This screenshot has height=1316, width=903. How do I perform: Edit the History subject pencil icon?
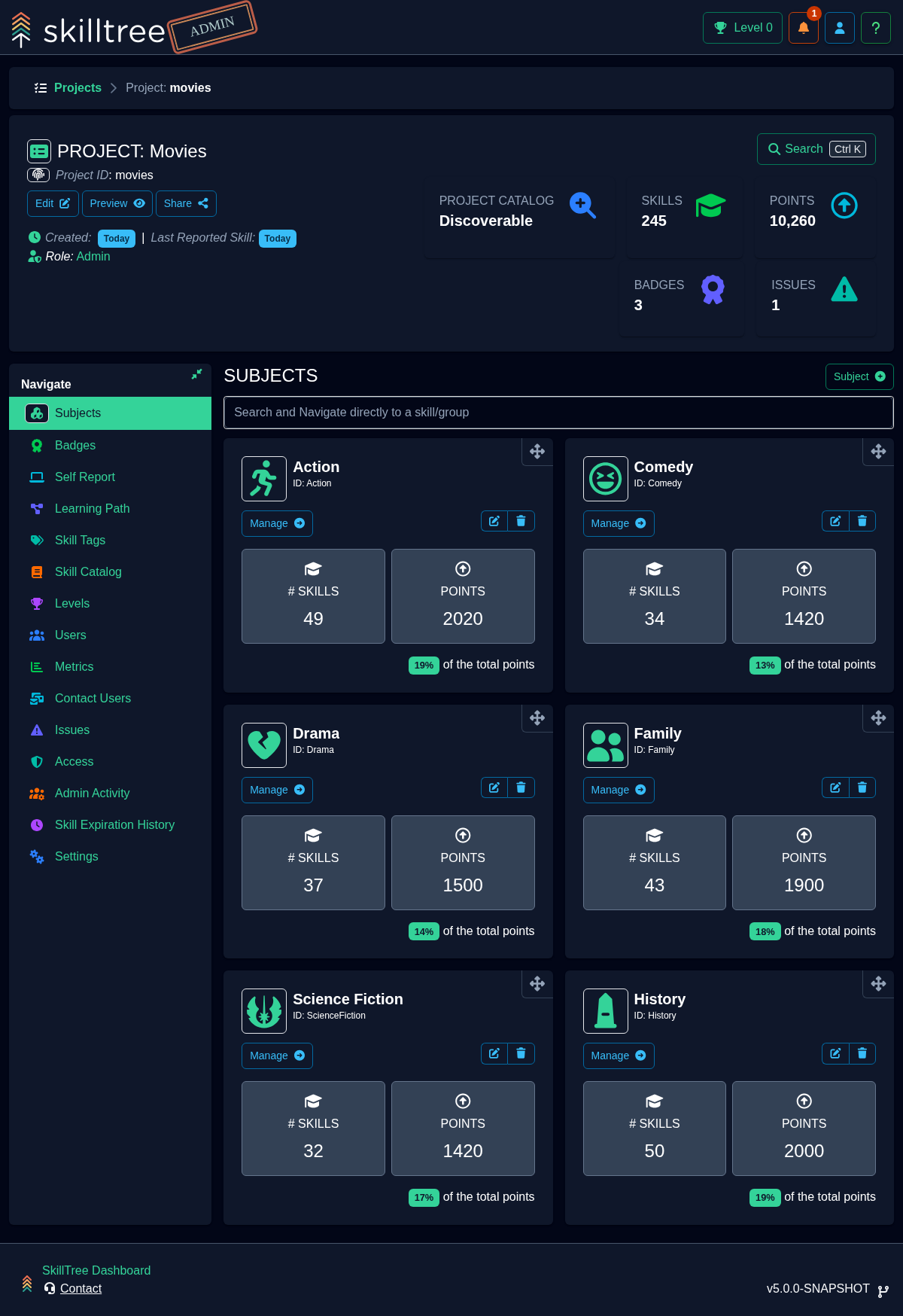tap(835, 1053)
